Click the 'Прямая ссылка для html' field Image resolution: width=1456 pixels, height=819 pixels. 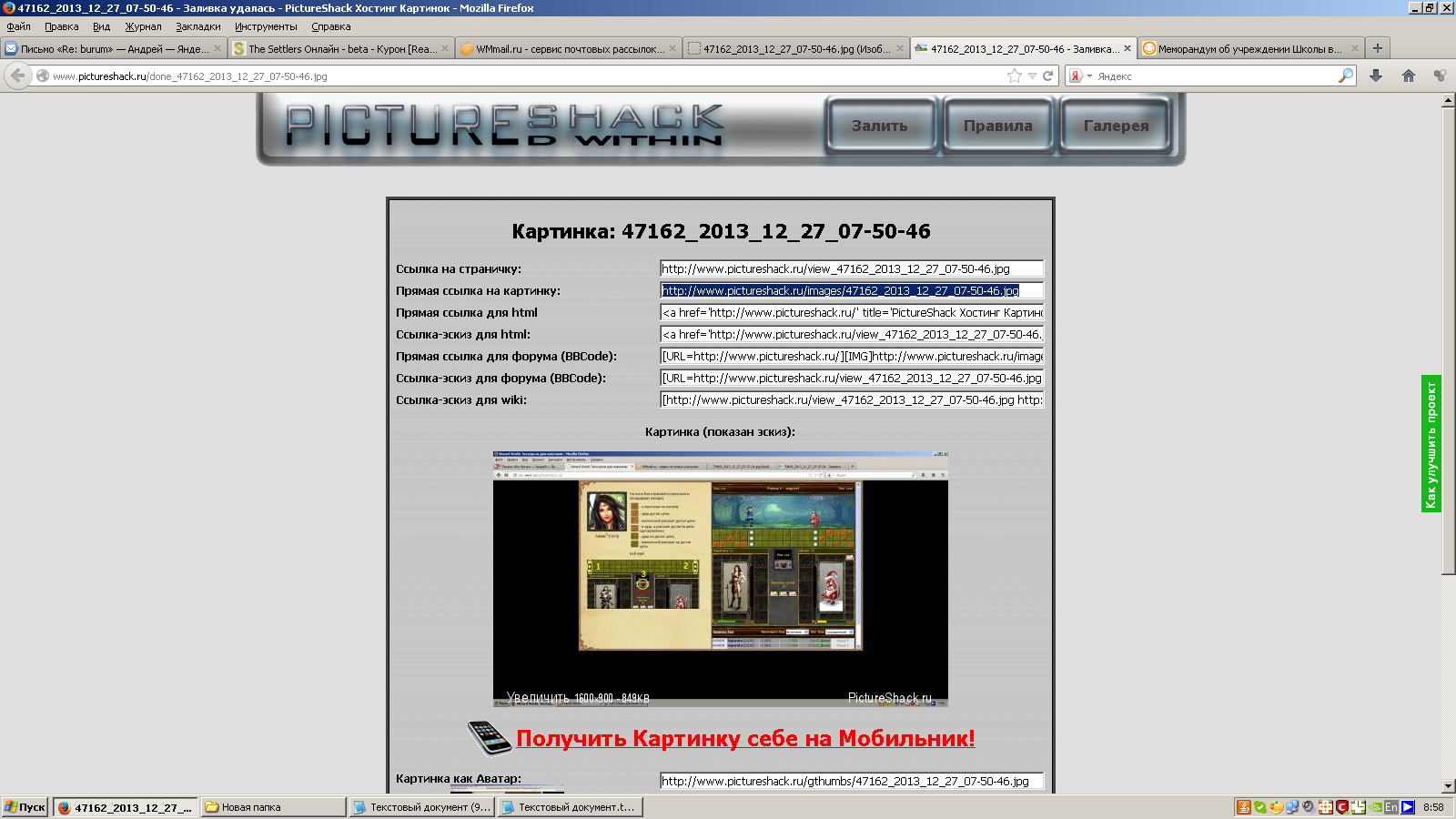pyautogui.click(x=852, y=312)
